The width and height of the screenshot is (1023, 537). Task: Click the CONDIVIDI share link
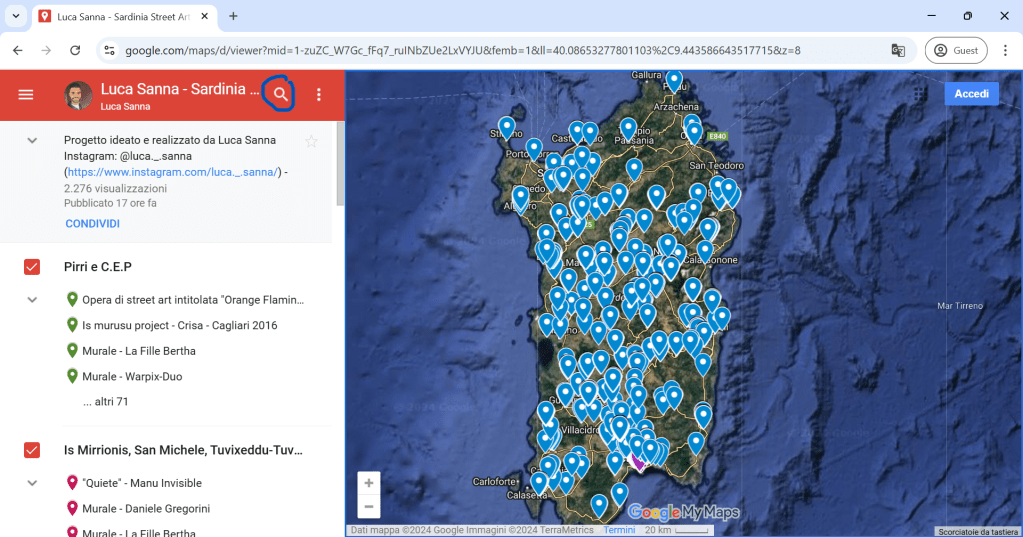tap(92, 223)
